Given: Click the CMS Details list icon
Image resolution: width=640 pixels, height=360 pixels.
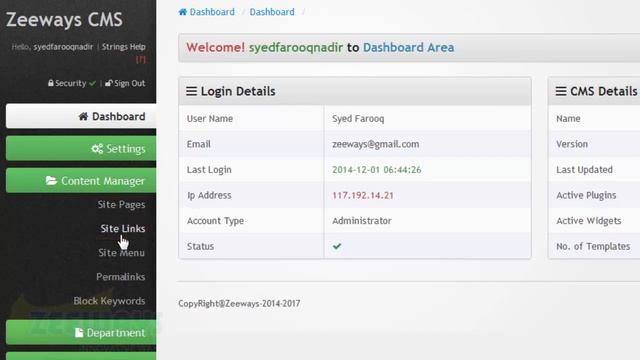Looking at the screenshot, I should click(561, 91).
